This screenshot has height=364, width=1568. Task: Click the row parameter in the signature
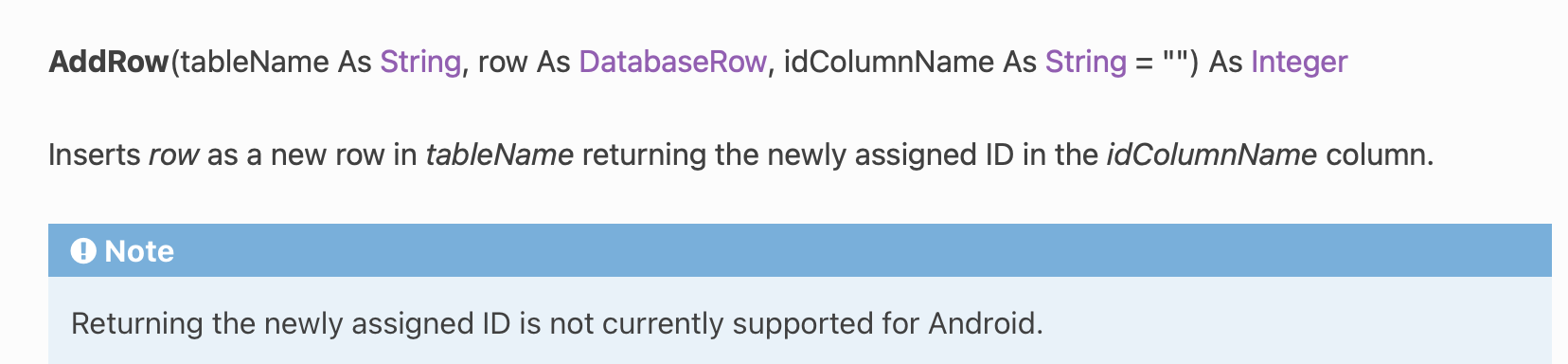[503, 62]
